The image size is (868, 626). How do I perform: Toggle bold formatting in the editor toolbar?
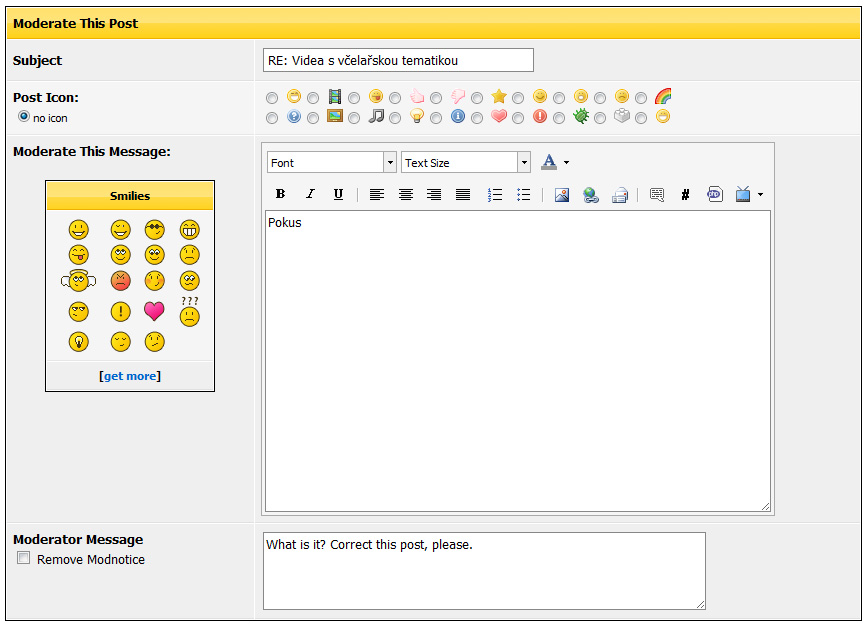coord(280,195)
